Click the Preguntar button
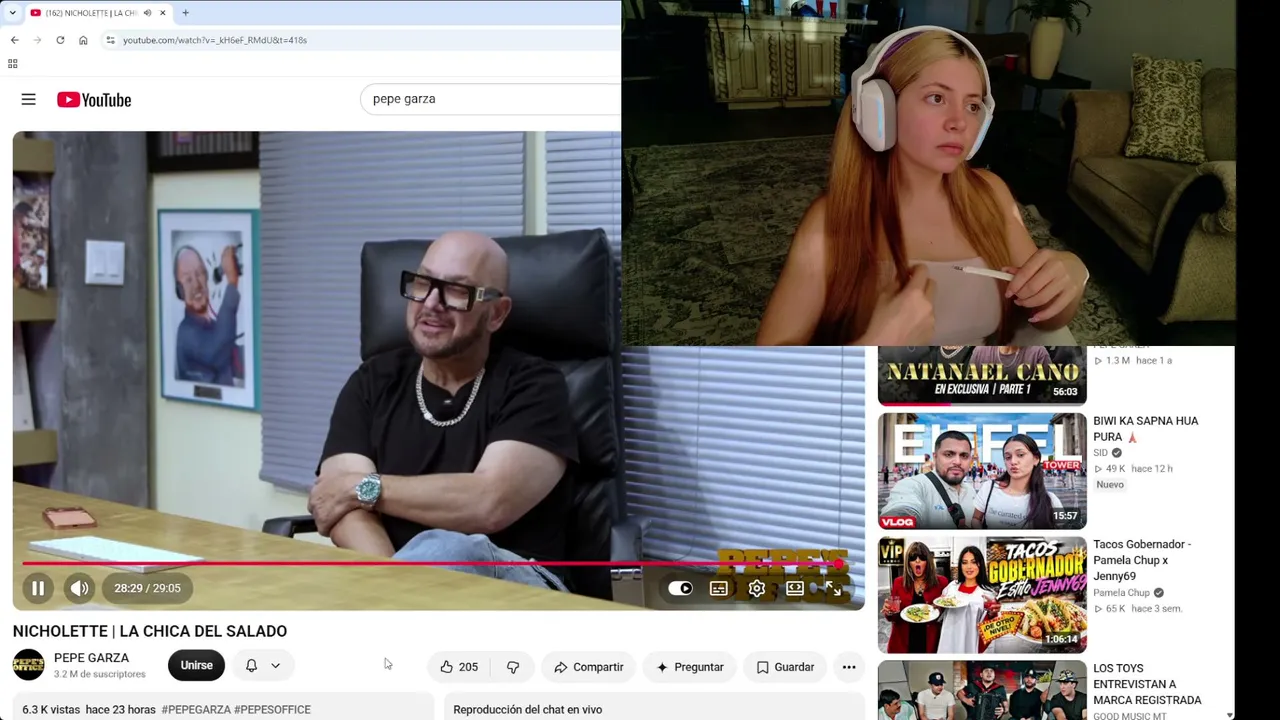 (689, 667)
